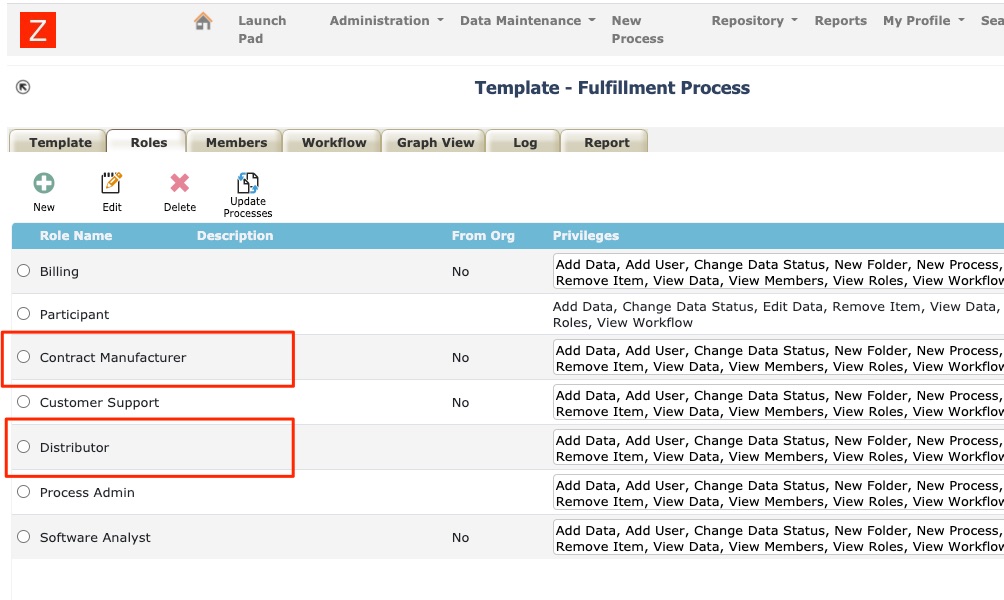Open the Administration dropdown menu

click(381, 20)
